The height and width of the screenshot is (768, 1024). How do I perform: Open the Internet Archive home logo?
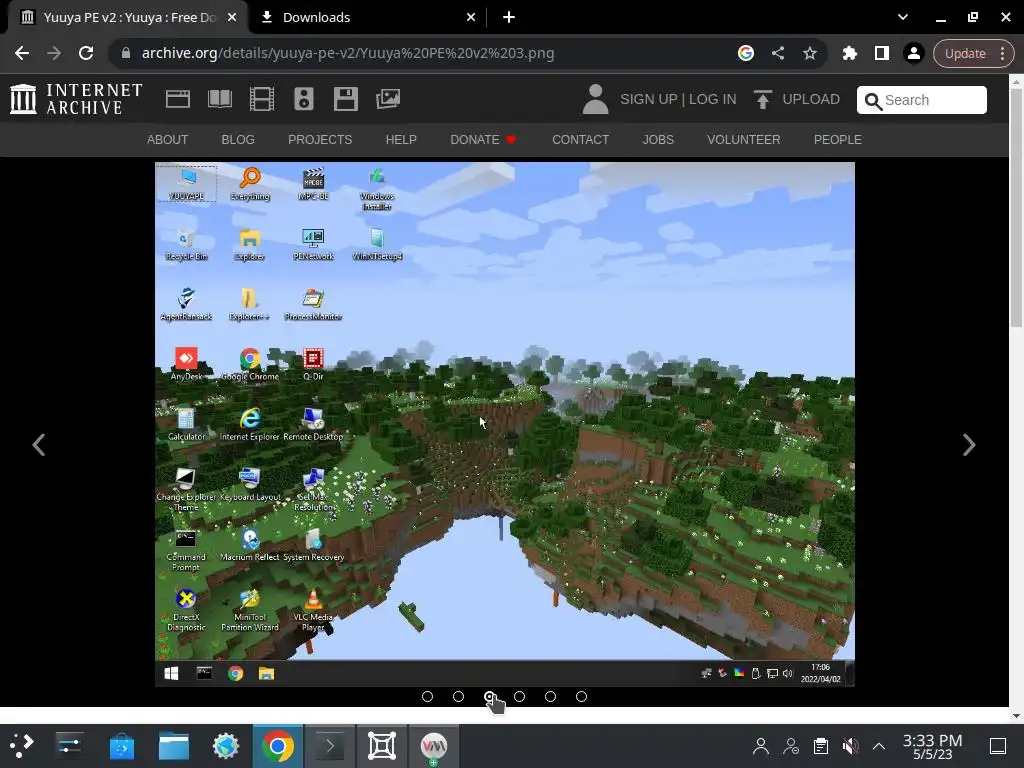76,99
